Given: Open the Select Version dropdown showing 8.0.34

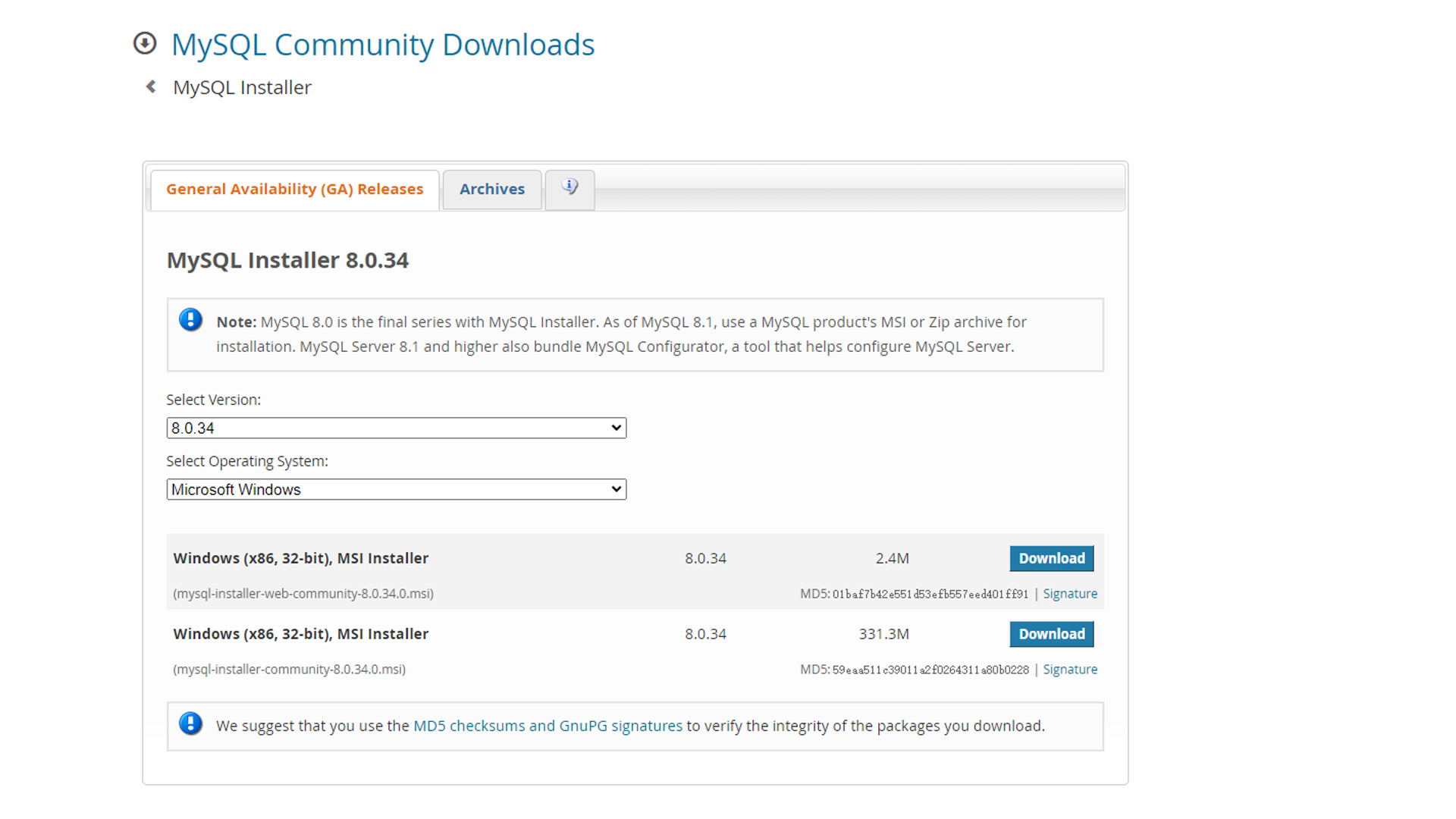Looking at the screenshot, I should point(397,428).
